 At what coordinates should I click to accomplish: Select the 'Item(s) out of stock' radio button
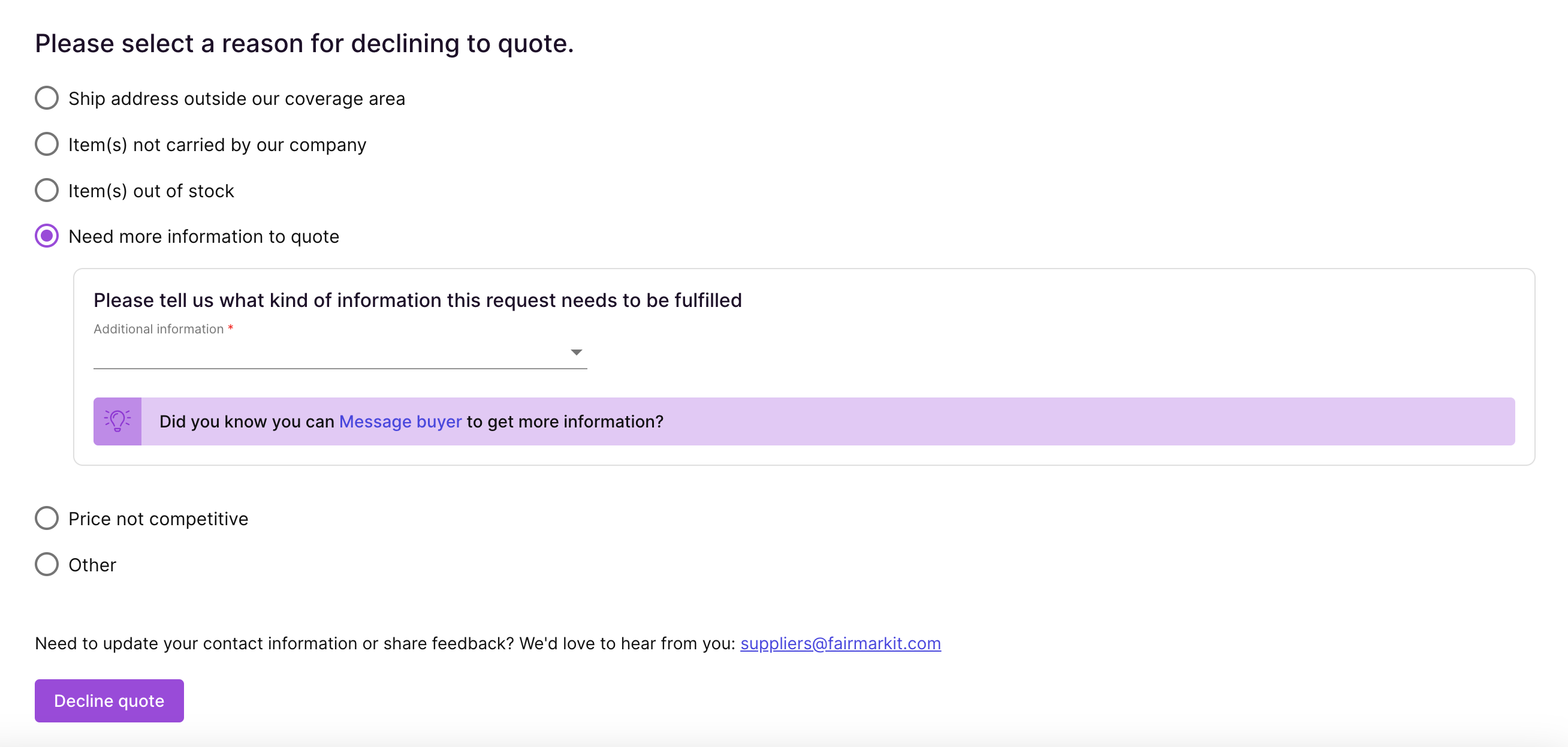coord(47,191)
